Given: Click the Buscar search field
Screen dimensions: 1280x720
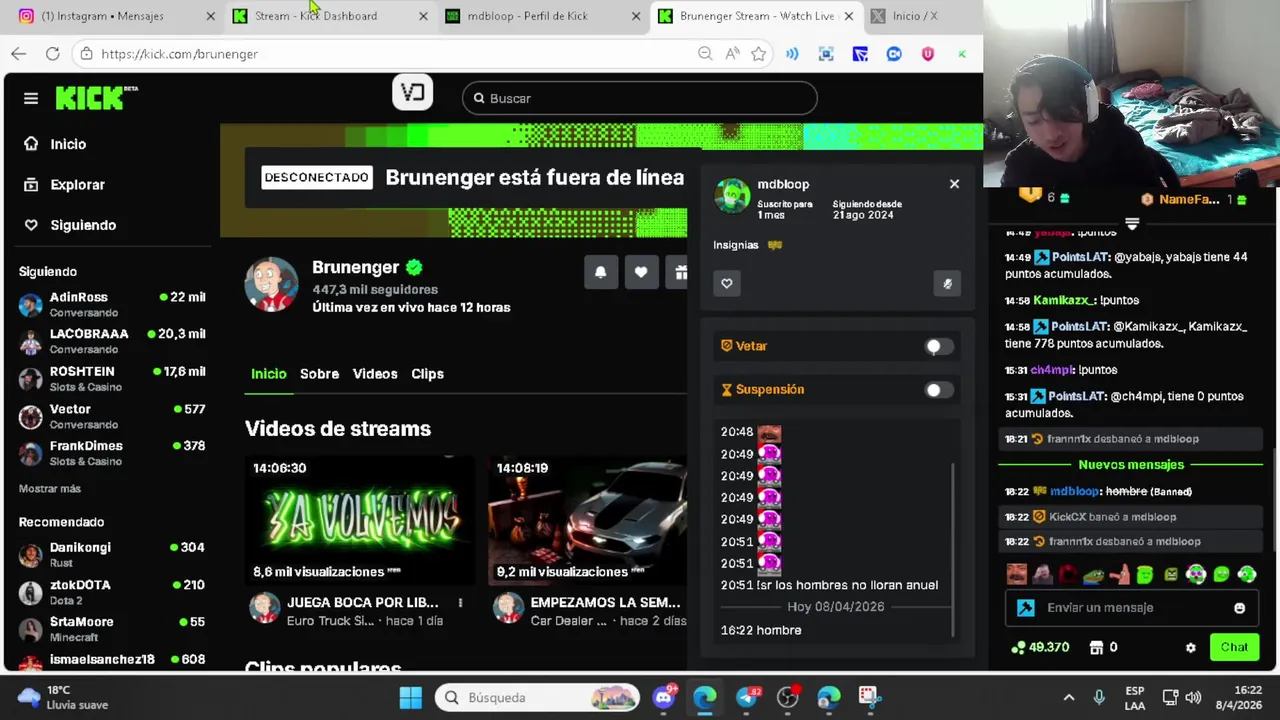Looking at the screenshot, I should (x=640, y=98).
